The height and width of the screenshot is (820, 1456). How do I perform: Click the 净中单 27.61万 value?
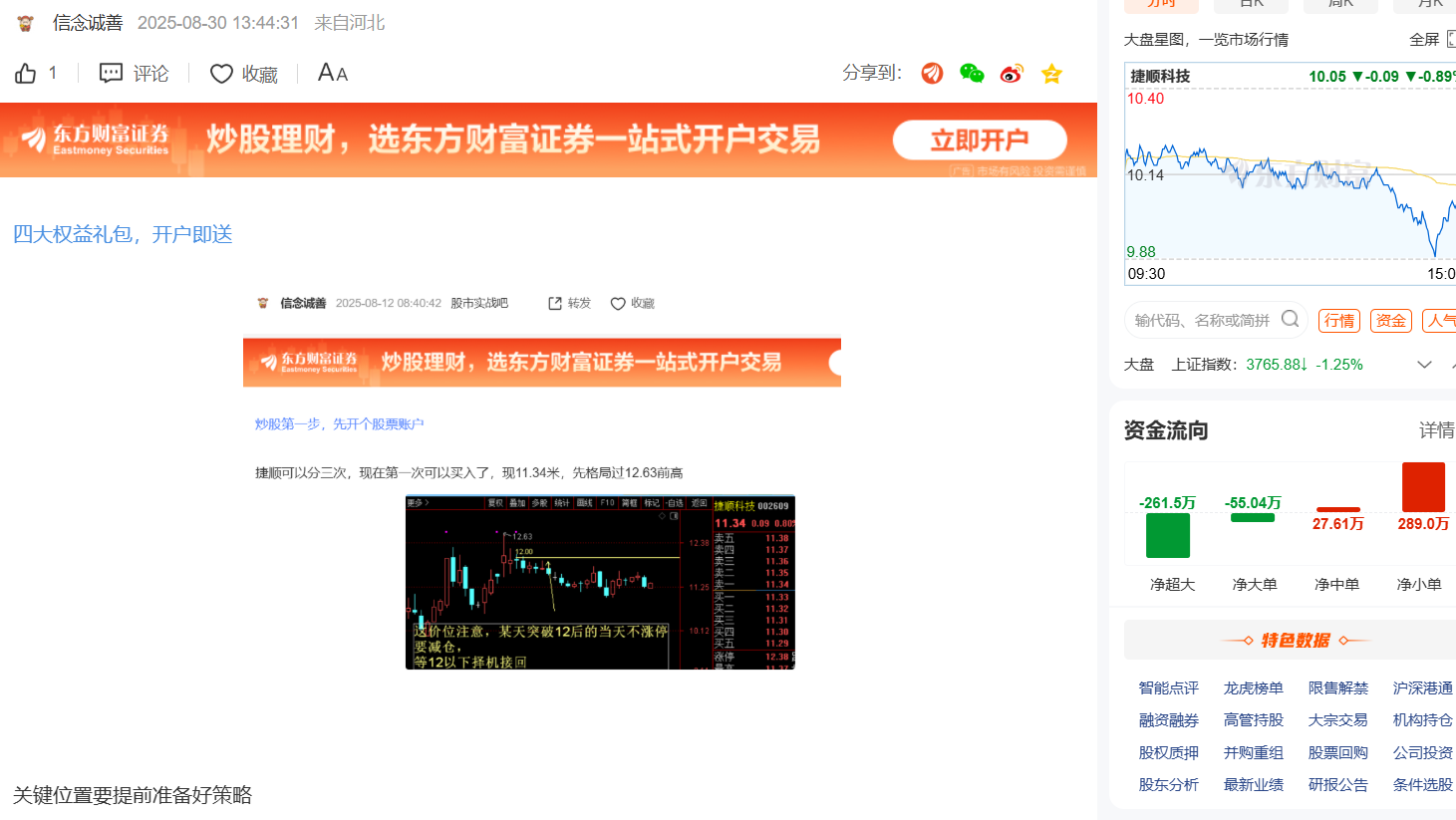tap(1337, 524)
